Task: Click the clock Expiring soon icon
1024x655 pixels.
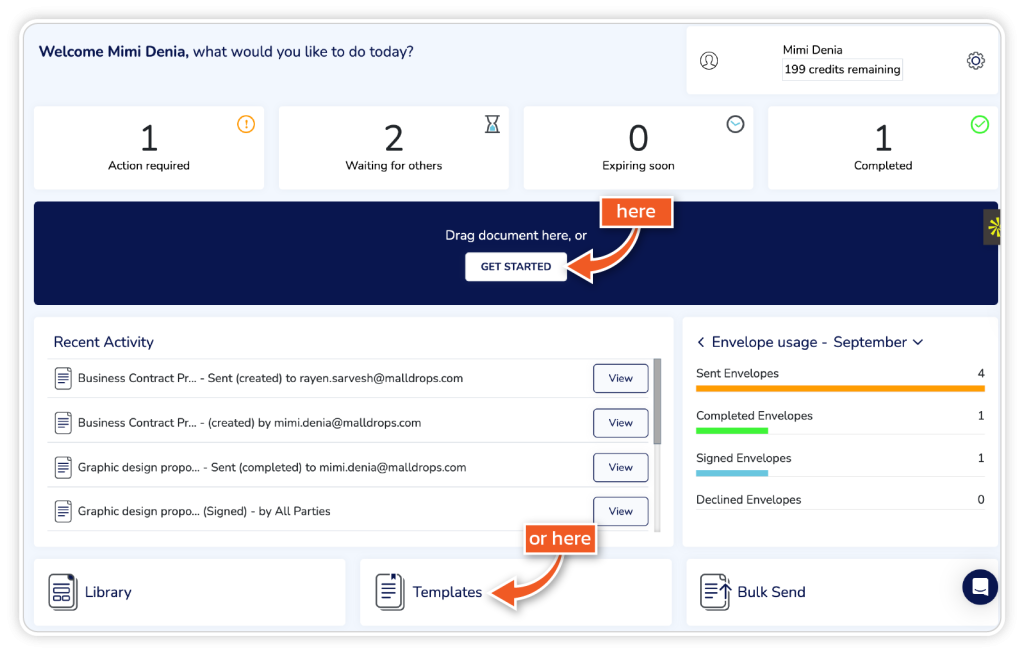Action: 735,124
